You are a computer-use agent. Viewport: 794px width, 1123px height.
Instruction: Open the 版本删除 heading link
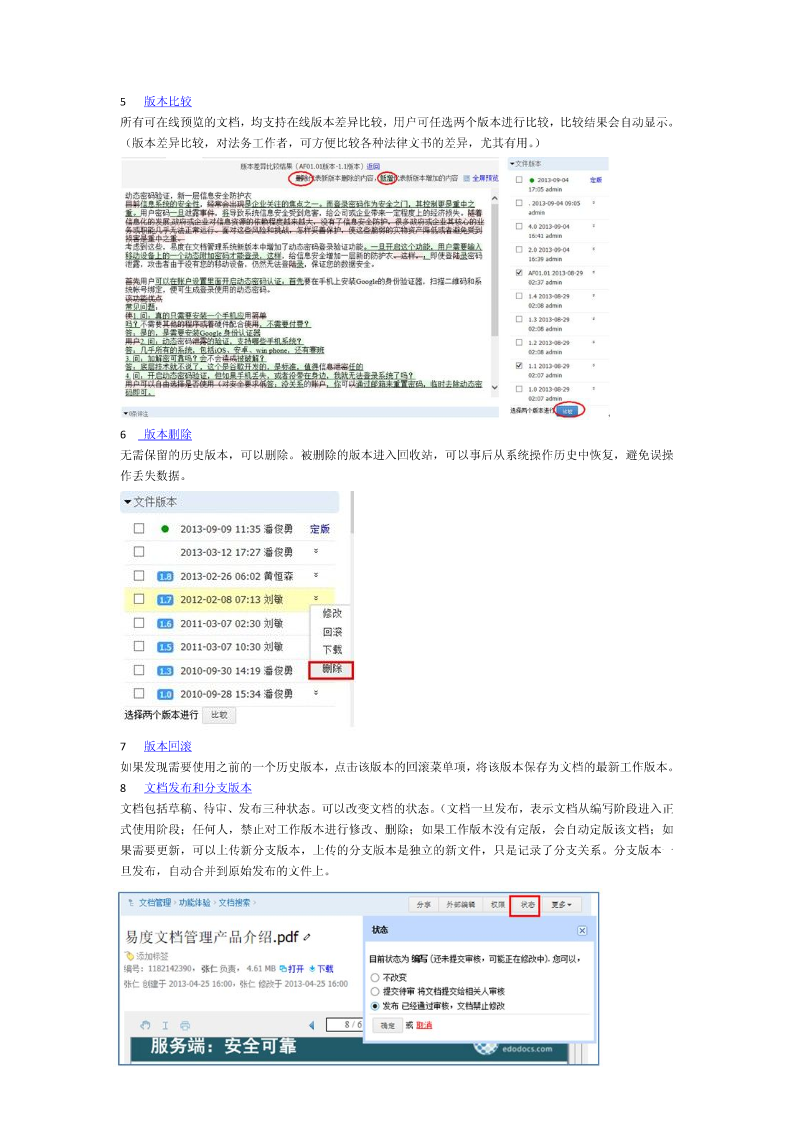[x=166, y=434]
